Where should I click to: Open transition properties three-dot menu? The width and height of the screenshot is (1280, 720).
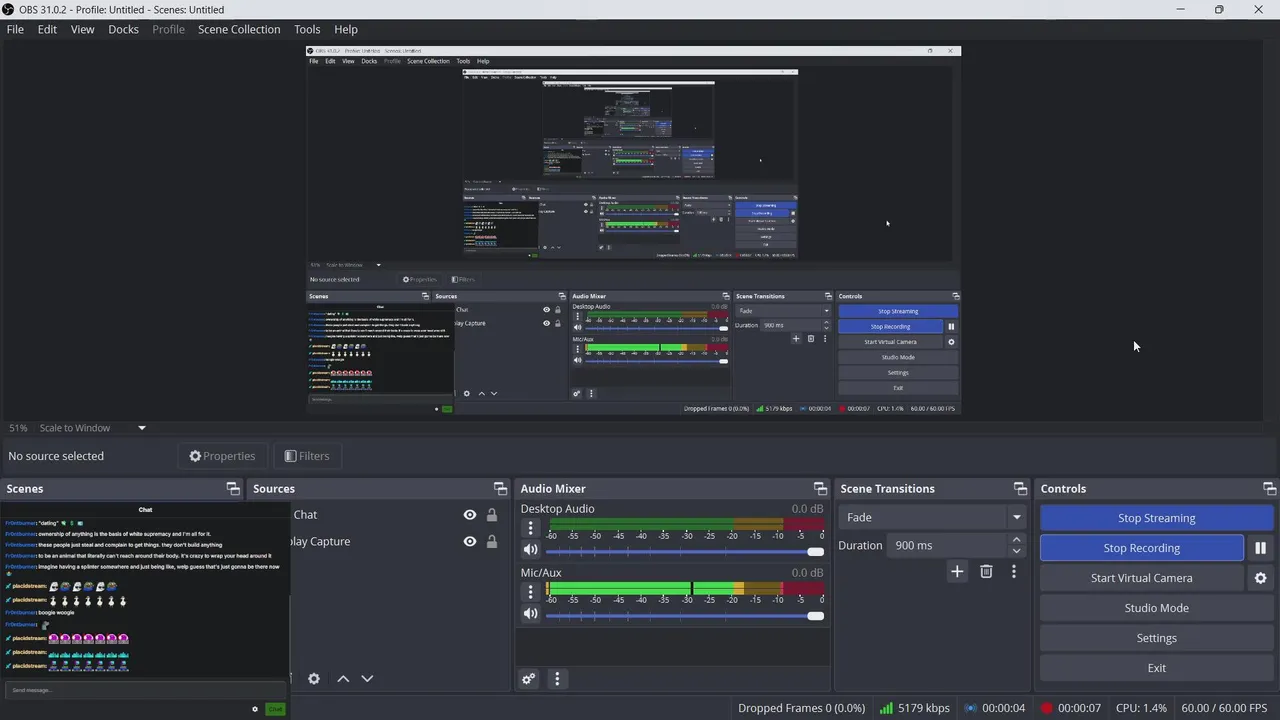click(1014, 571)
